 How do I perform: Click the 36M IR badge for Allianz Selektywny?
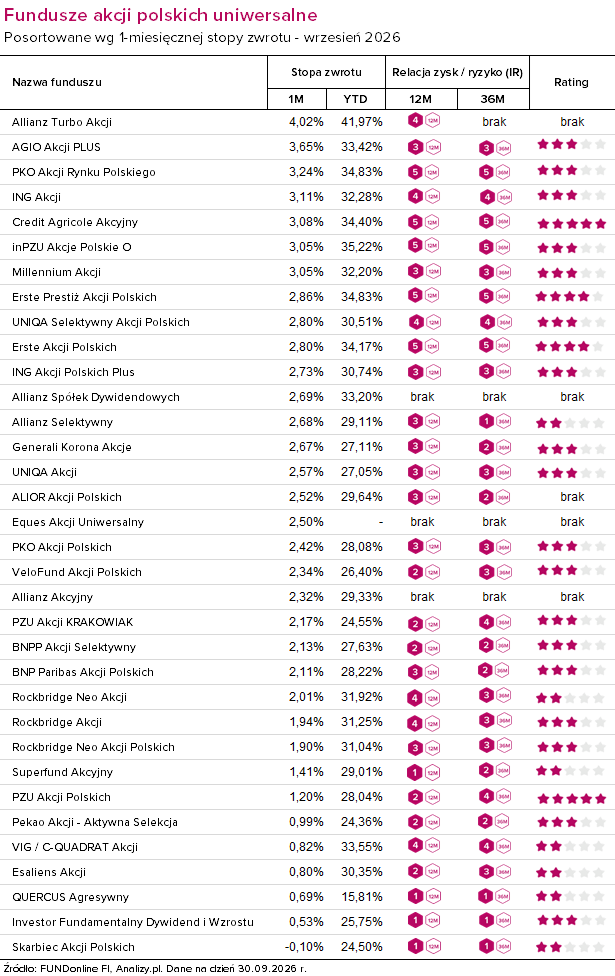point(495,421)
